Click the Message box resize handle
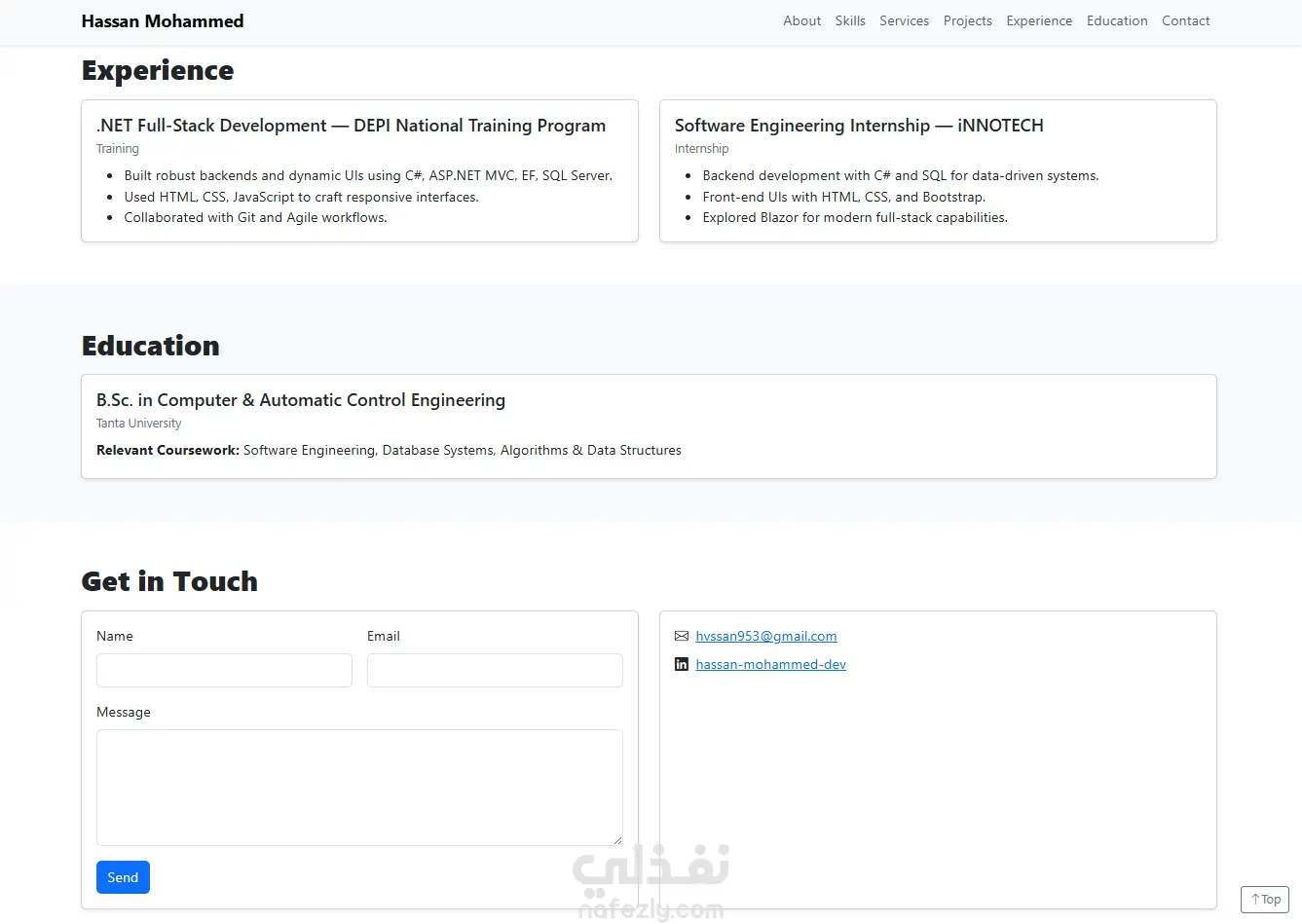Screen dimensions: 1302x924 pos(617,840)
